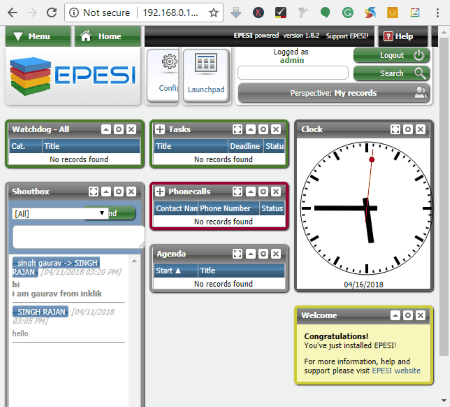450x407 pixels.
Task: Collapse the Tasks applet
Action: [x=251, y=129]
